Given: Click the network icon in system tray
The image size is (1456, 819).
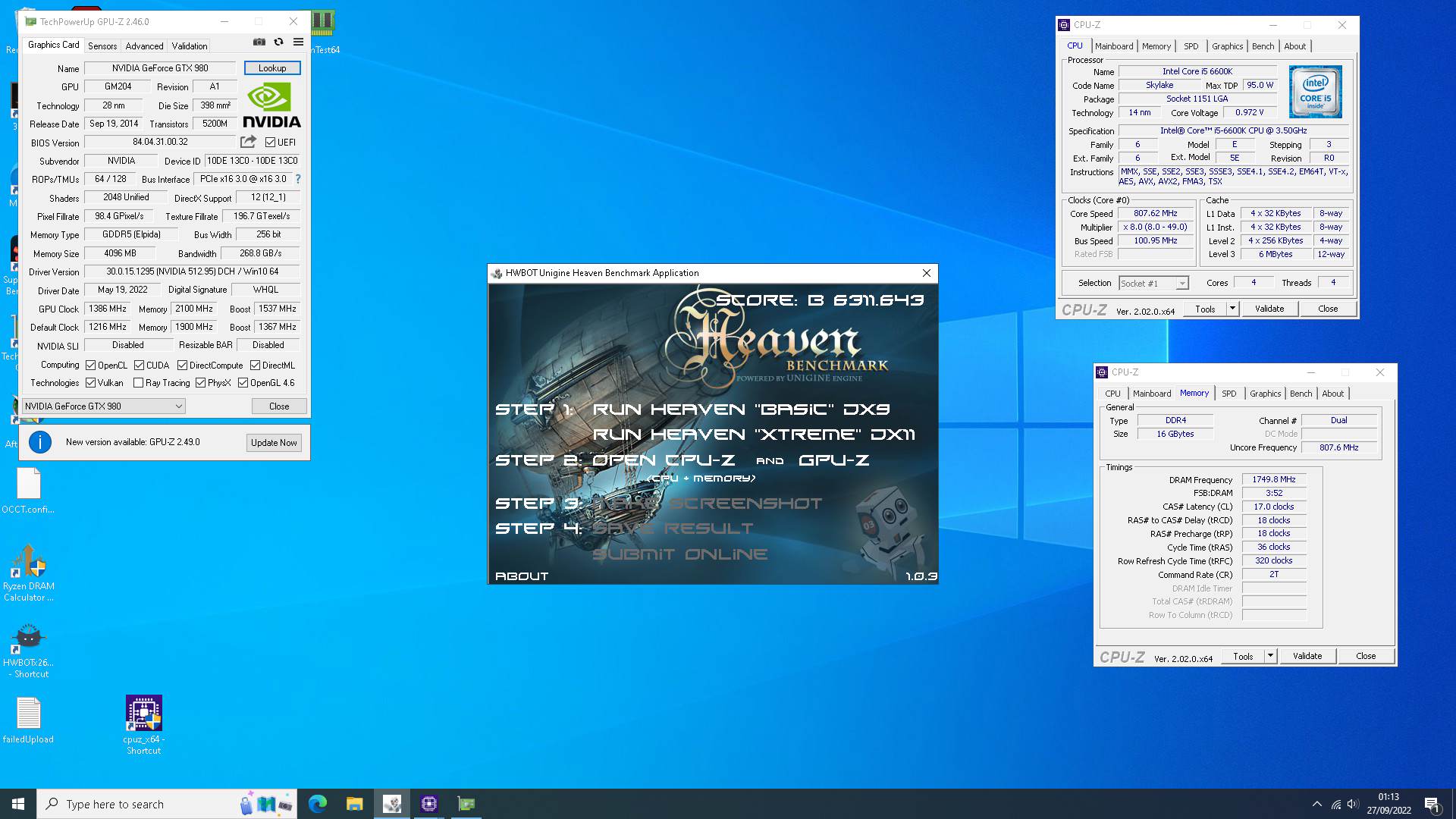Looking at the screenshot, I should coord(1335,804).
